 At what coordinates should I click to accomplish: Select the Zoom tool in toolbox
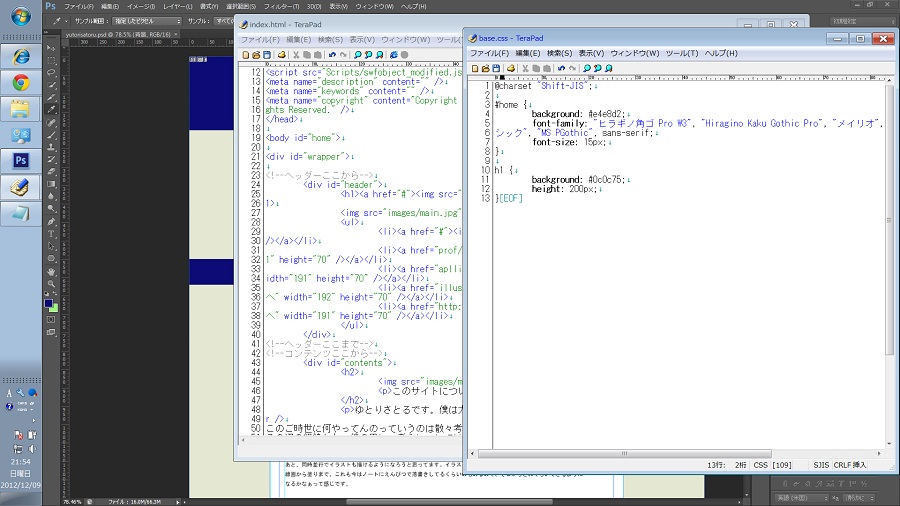click(x=51, y=283)
